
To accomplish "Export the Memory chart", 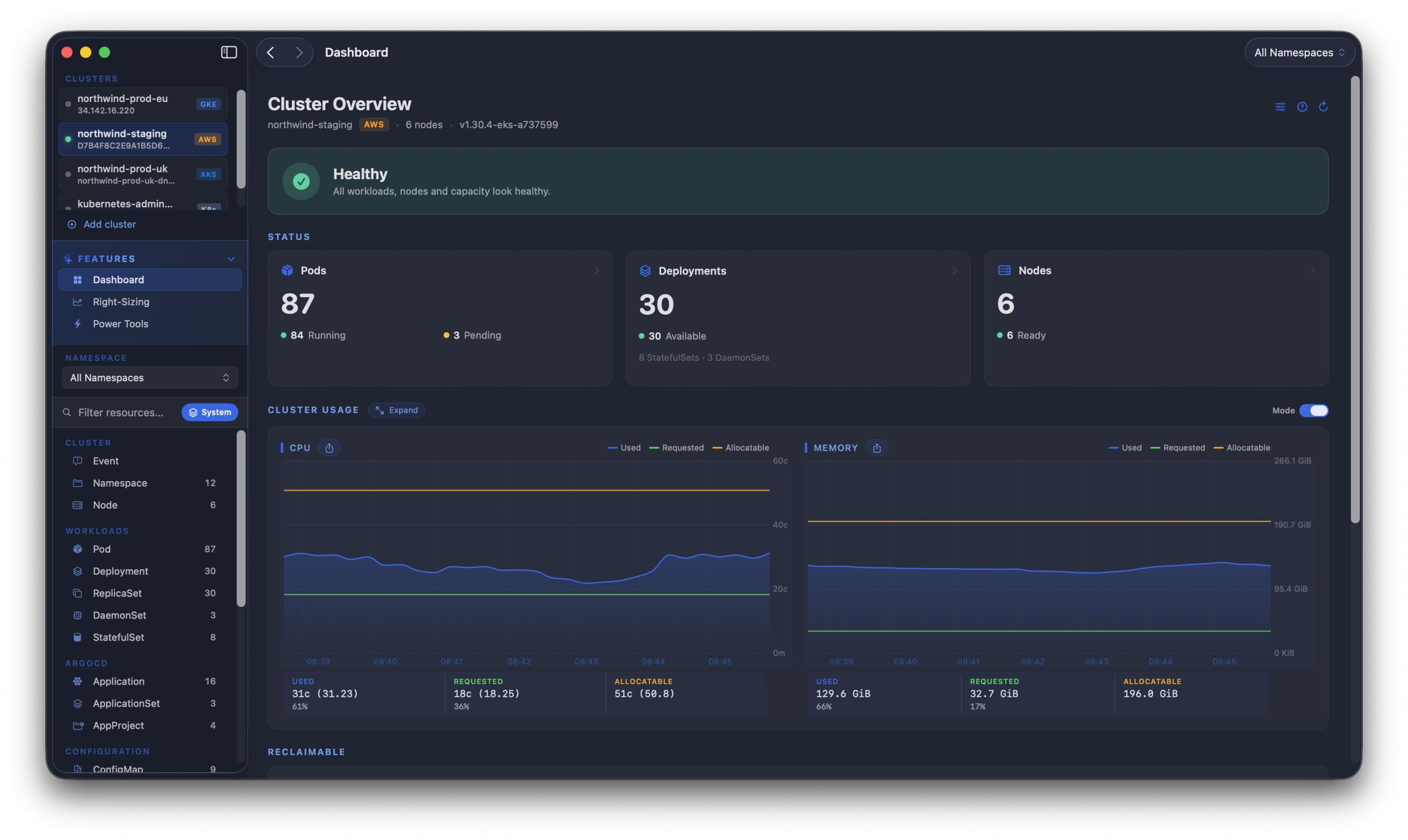I will (x=877, y=448).
